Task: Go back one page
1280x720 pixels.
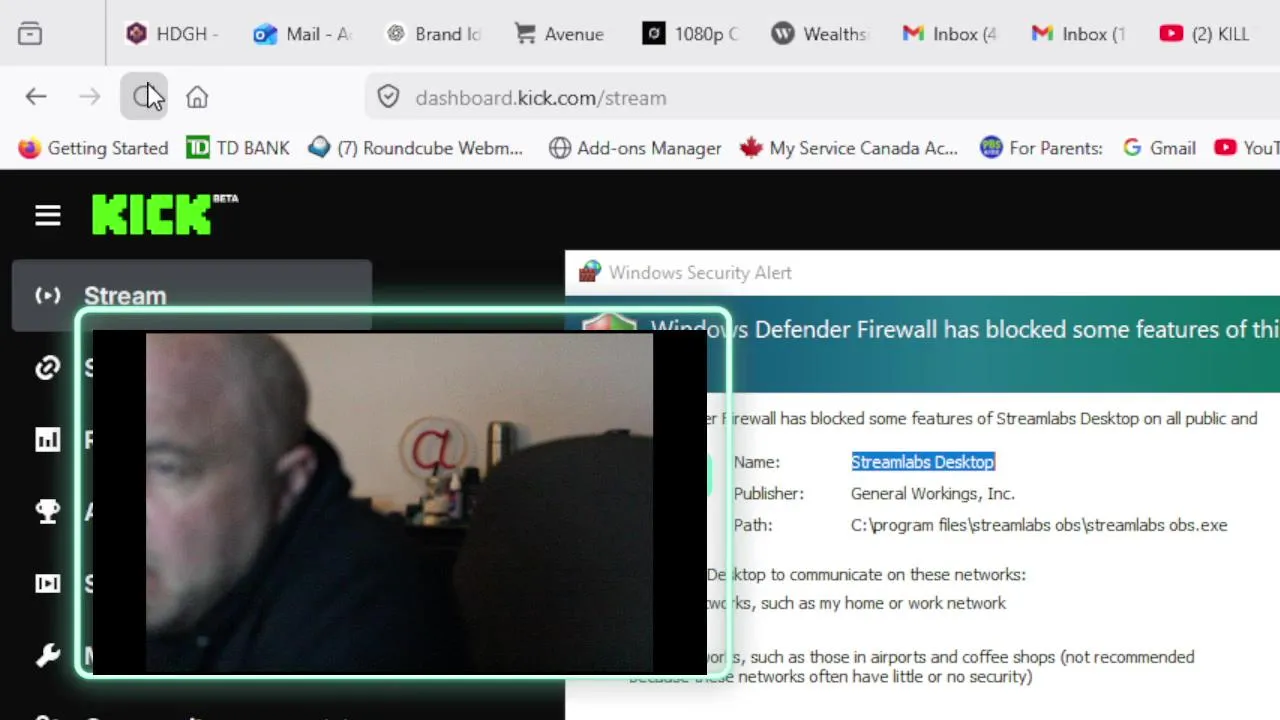Action: (36, 97)
